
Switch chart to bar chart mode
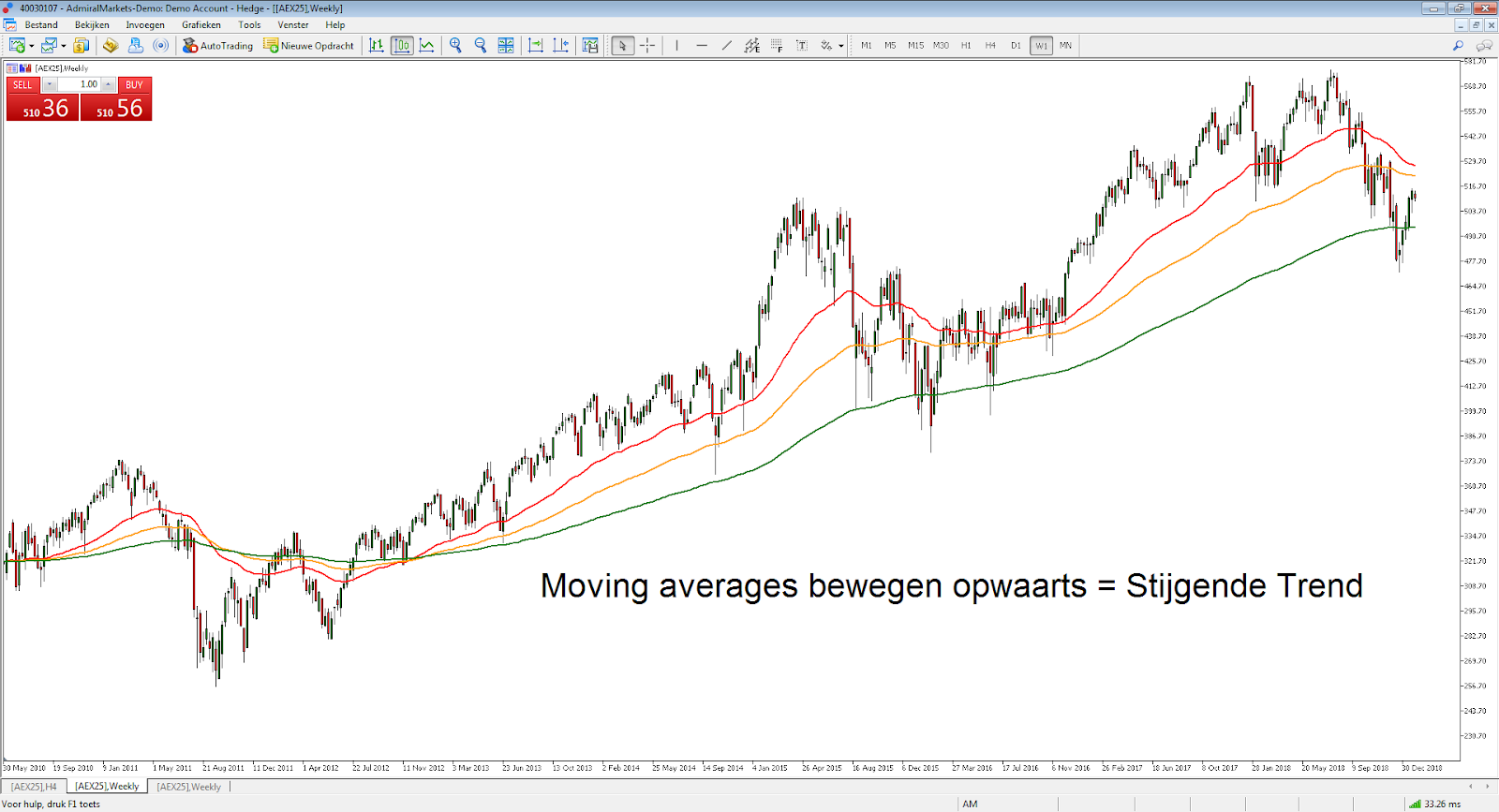(377, 45)
